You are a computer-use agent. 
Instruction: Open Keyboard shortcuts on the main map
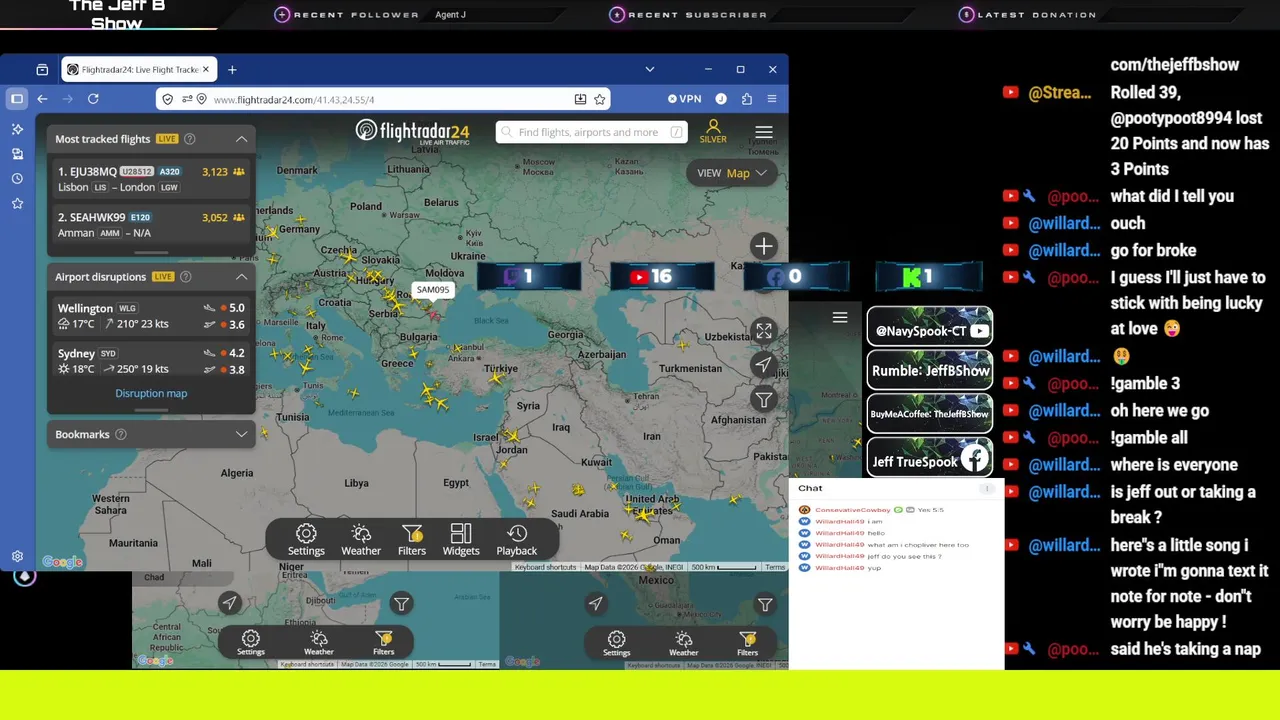tap(546, 567)
